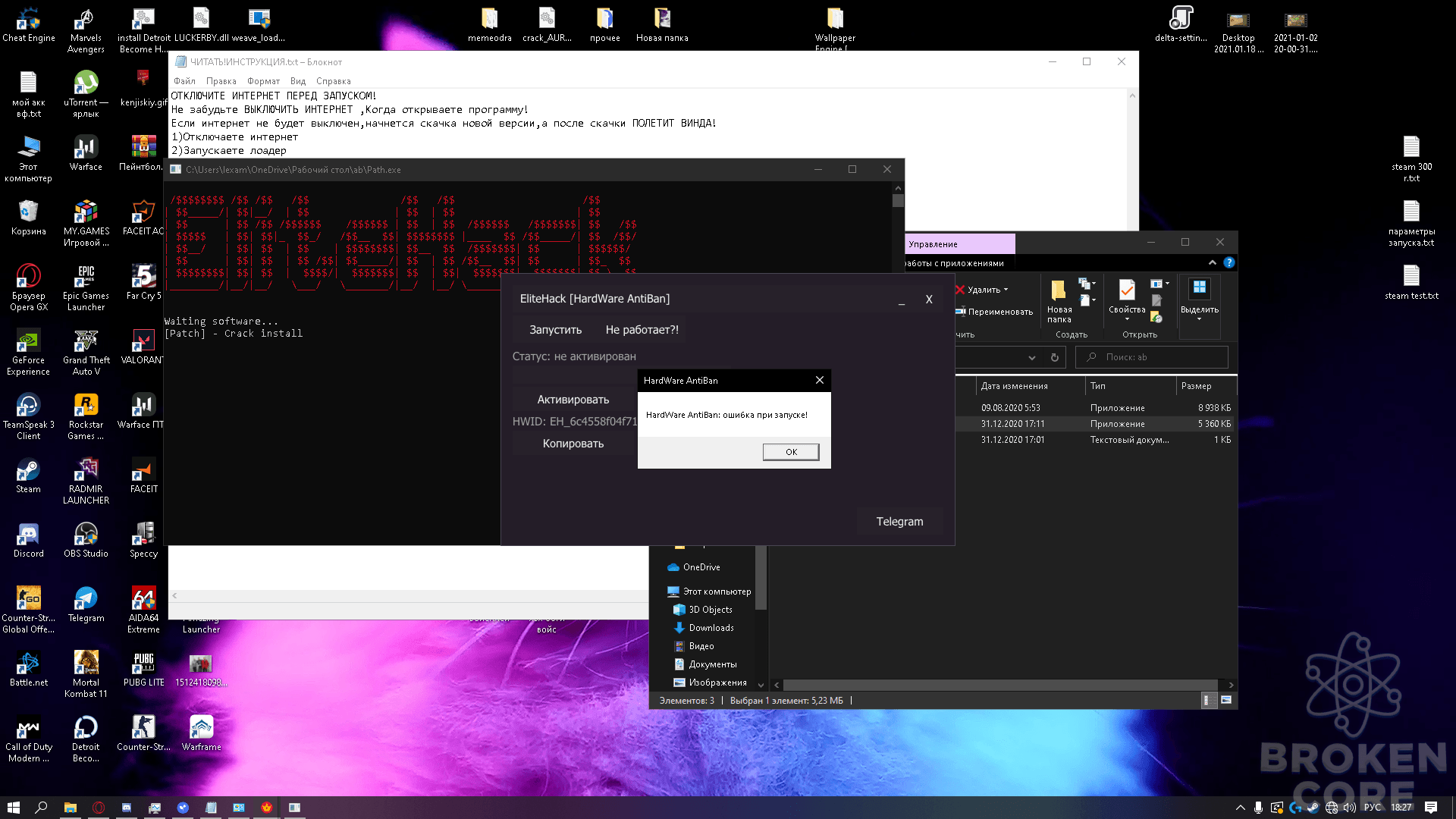
Task: Click the Не работает?! button
Action: (642, 330)
